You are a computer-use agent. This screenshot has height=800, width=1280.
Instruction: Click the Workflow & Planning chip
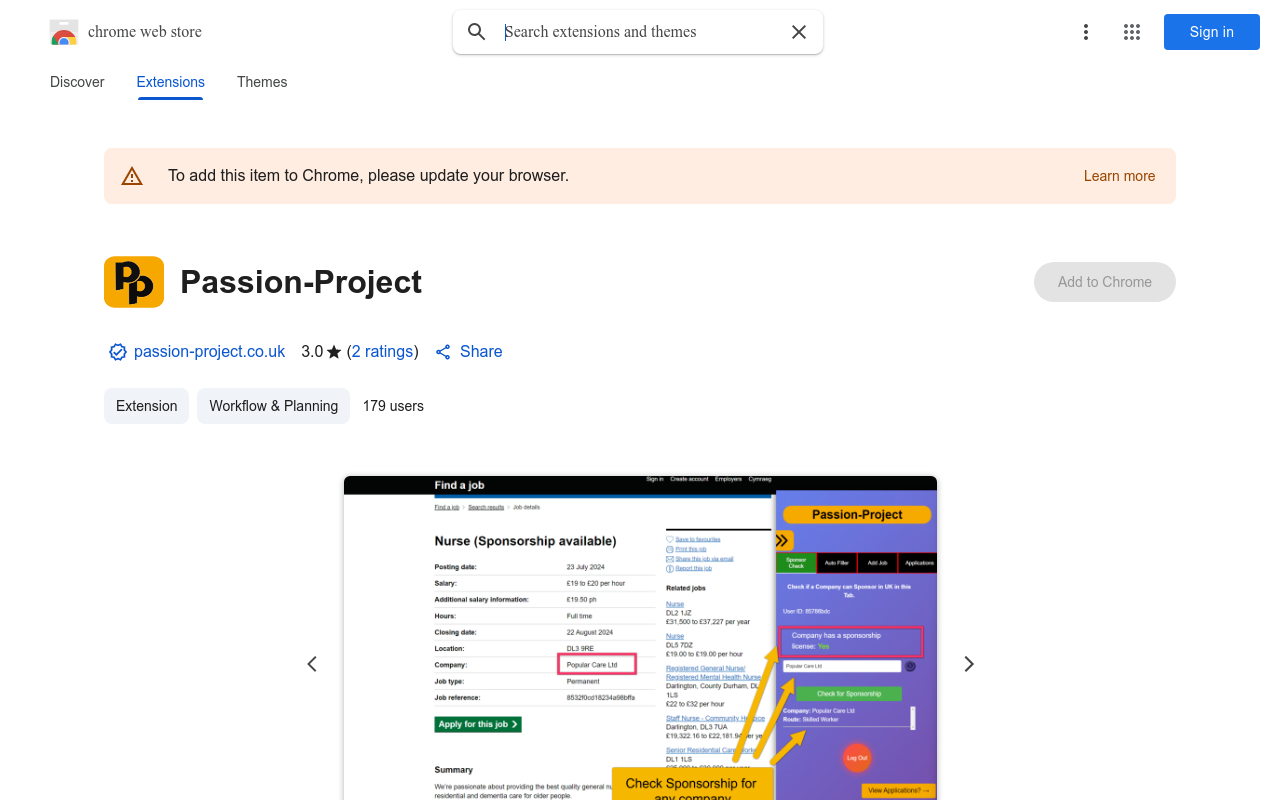pyautogui.click(x=274, y=406)
